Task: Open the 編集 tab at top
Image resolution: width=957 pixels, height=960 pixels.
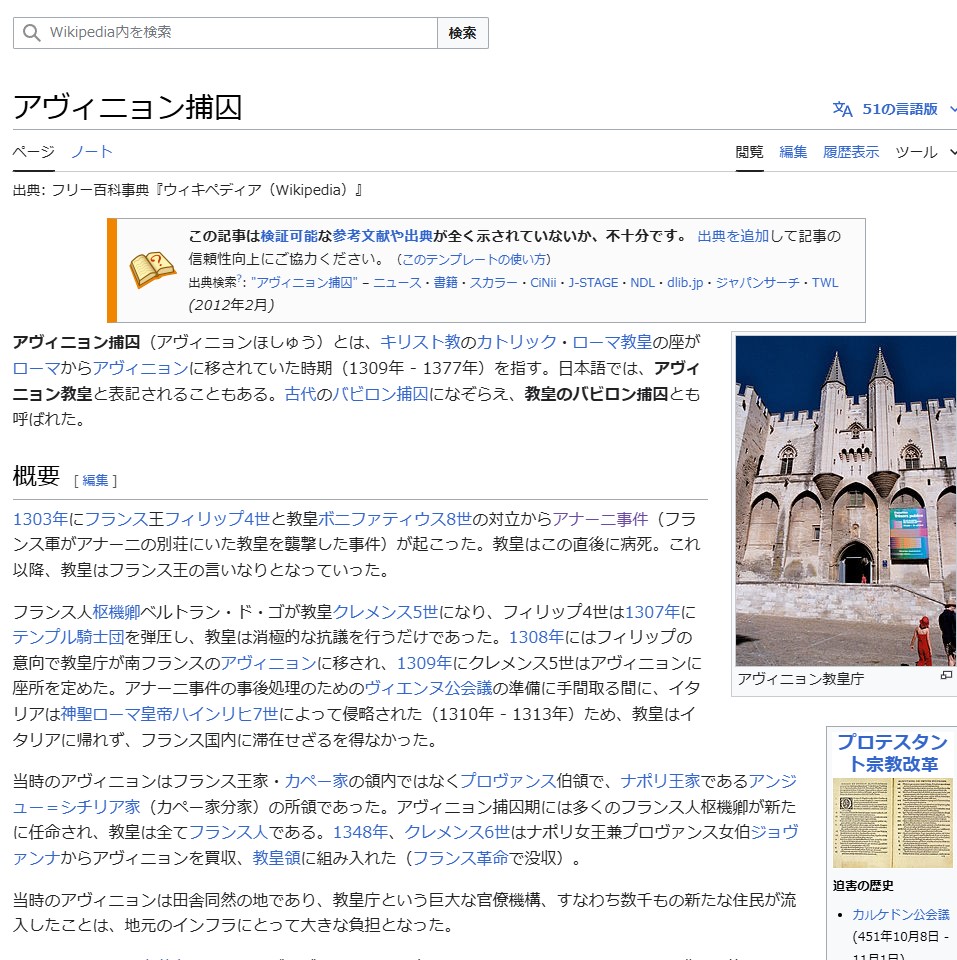Action: point(793,152)
